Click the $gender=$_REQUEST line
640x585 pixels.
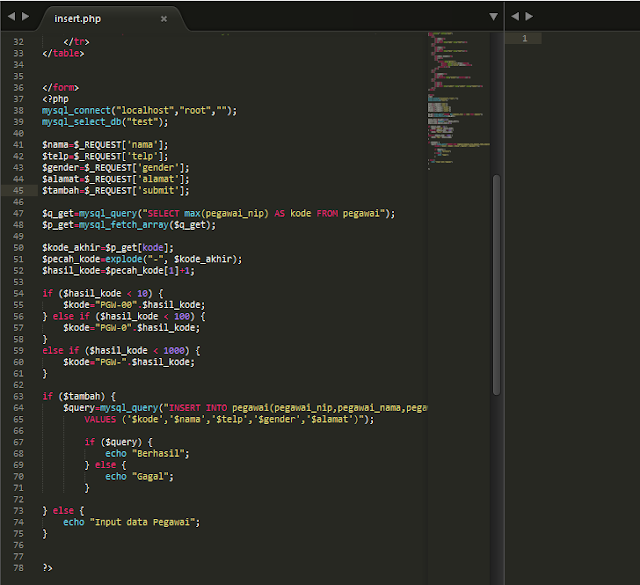116,168
